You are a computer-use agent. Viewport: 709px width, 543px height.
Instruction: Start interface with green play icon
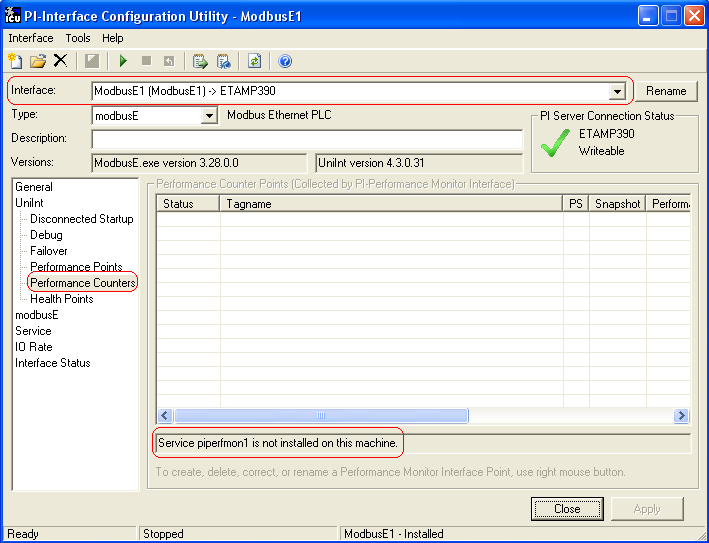pos(123,61)
